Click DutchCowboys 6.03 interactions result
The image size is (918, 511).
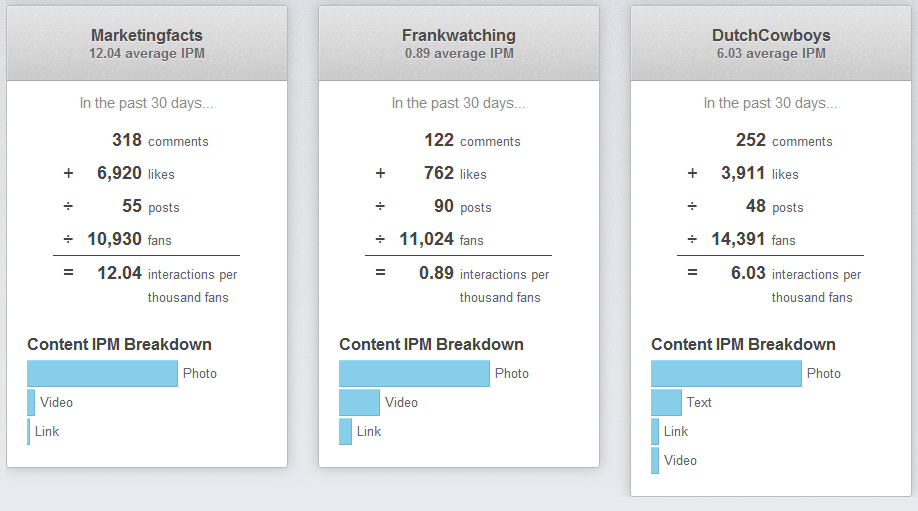click(748, 272)
